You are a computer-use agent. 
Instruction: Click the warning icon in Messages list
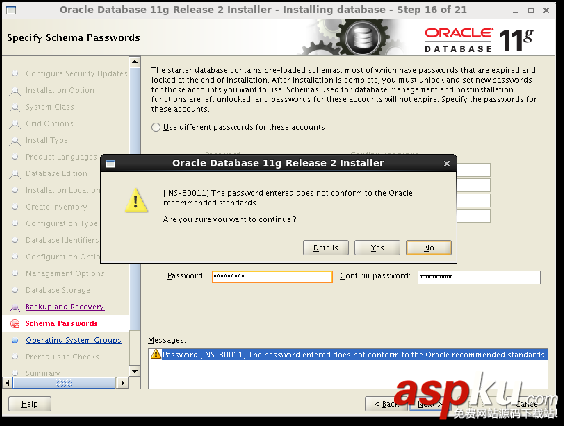(x=156, y=354)
